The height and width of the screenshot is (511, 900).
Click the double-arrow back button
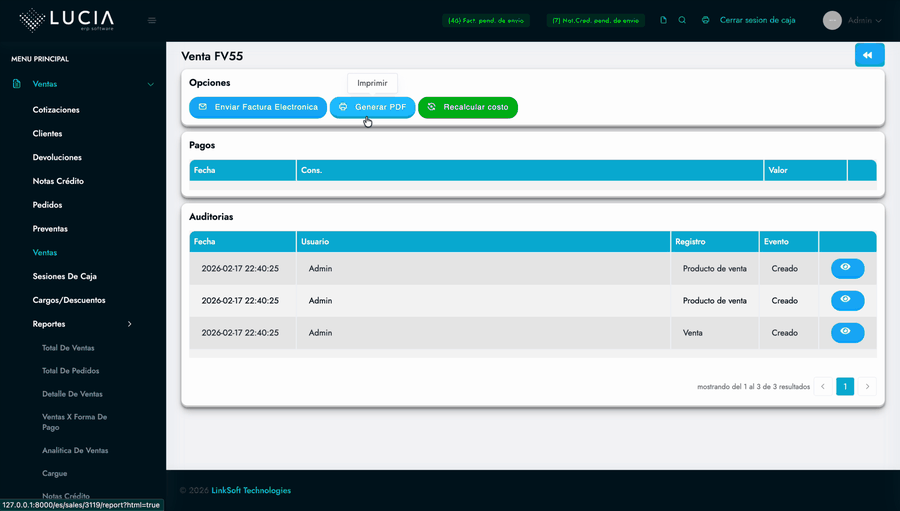pyautogui.click(x=869, y=55)
